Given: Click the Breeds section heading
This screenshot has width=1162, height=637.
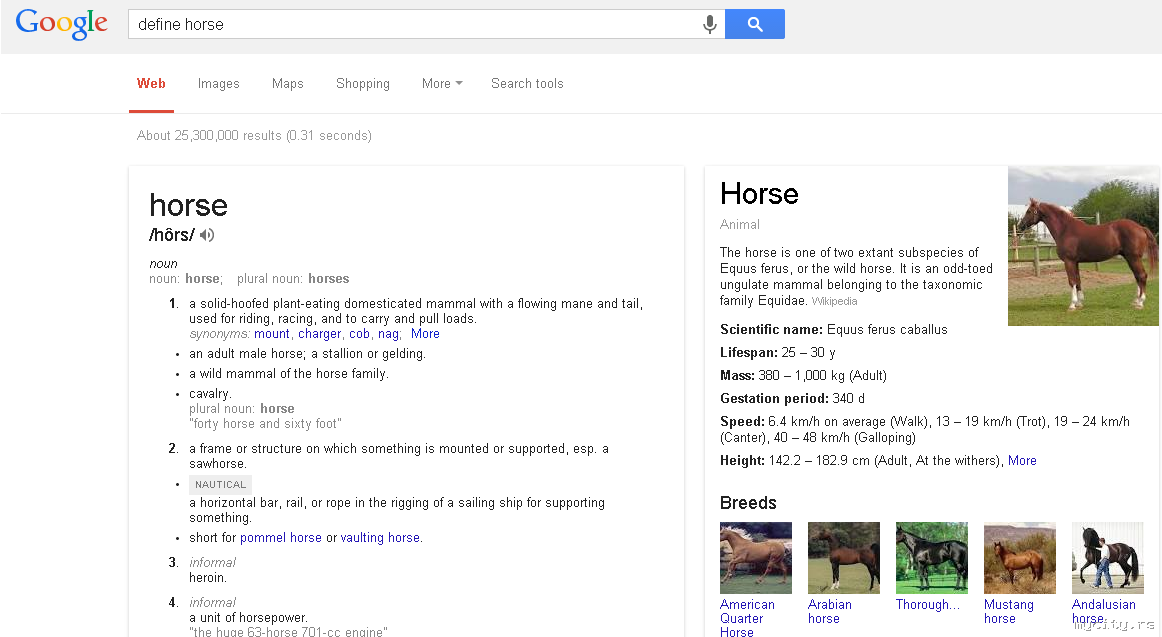Looking at the screenshot, I should click(x=748, y=503).
